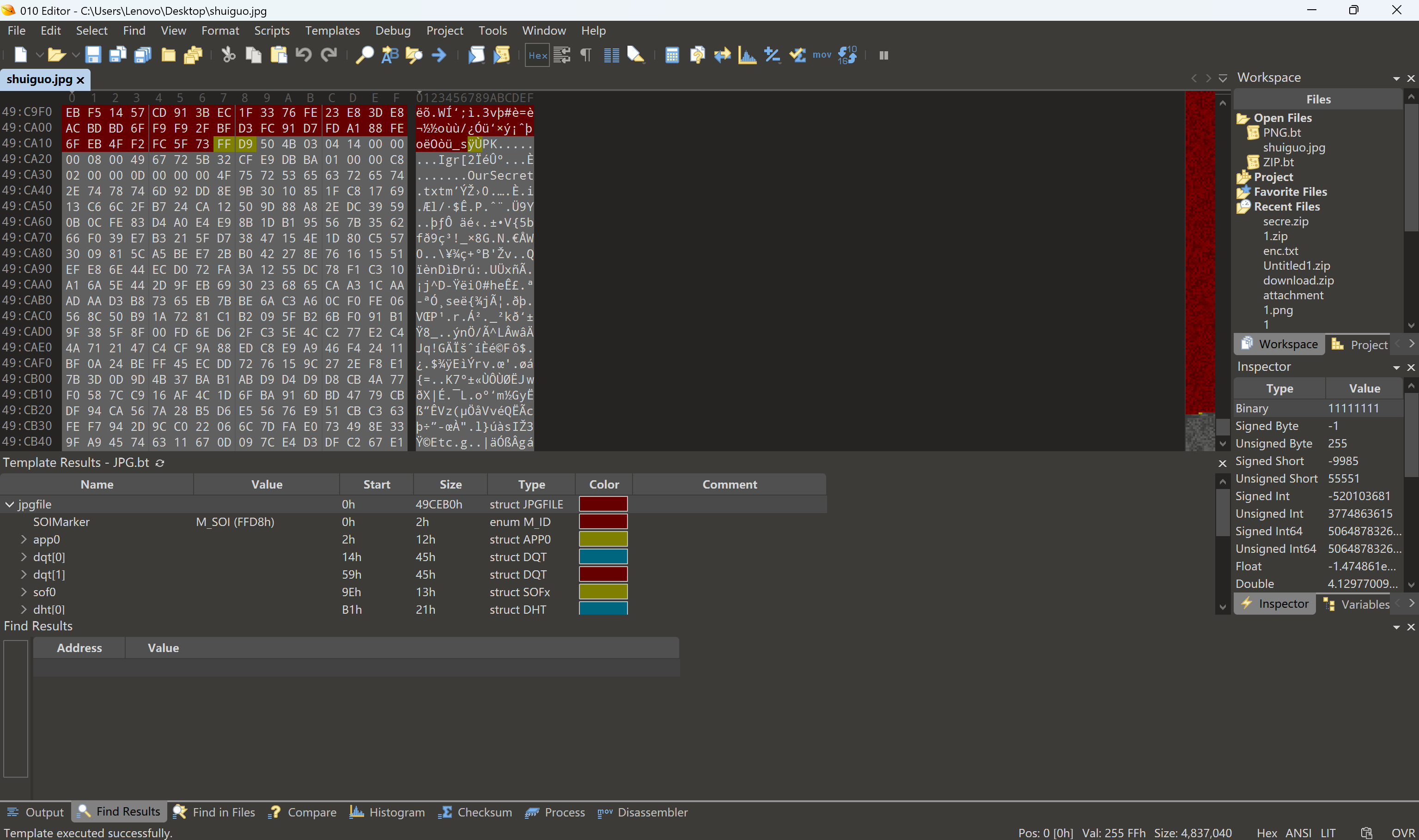Open secre.zip from Recent Files
Screen dimensions: 1419x840
point(1285,221)
